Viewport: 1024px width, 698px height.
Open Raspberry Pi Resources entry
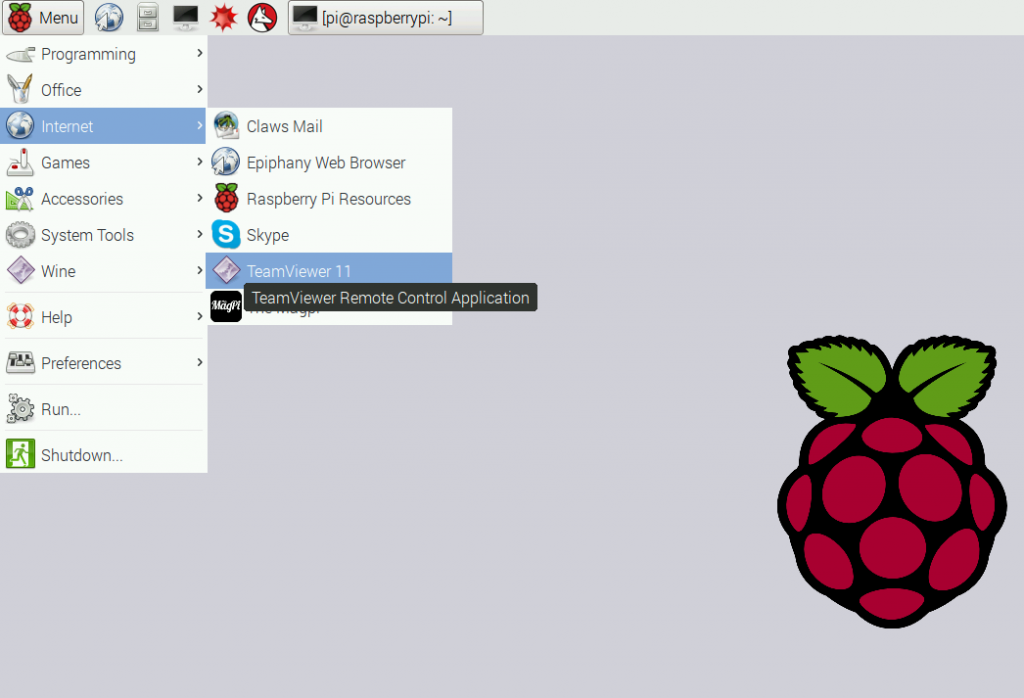pyautogui.click(x=329, y=198)
